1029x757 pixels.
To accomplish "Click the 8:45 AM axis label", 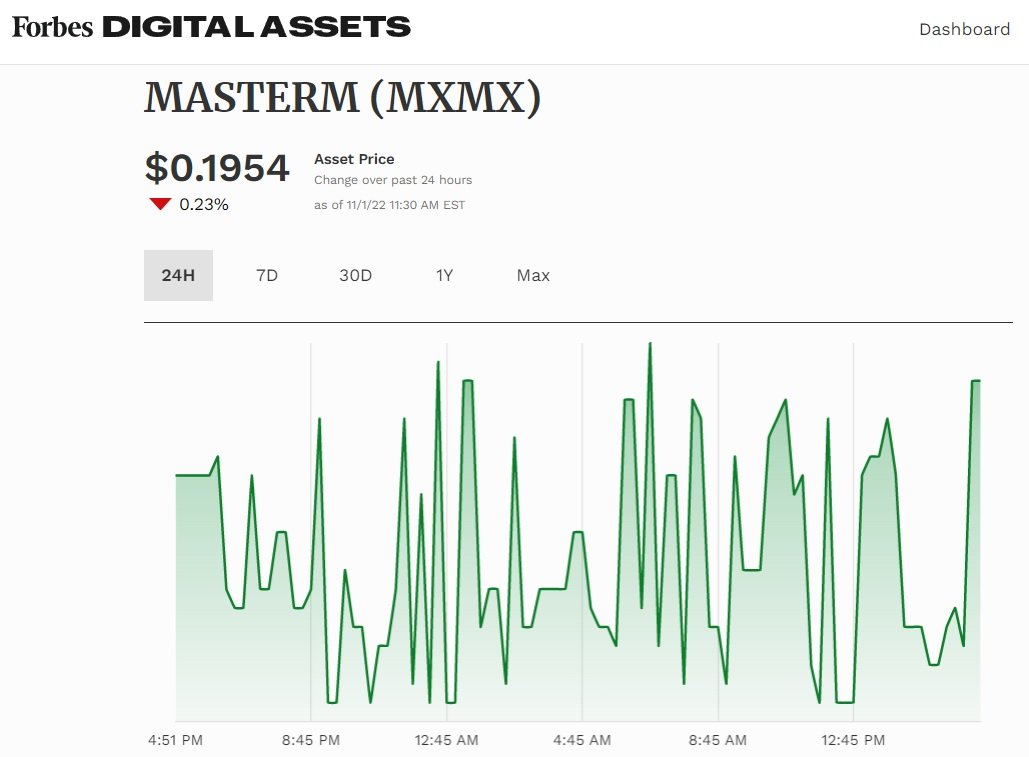I will pos(718,740).
